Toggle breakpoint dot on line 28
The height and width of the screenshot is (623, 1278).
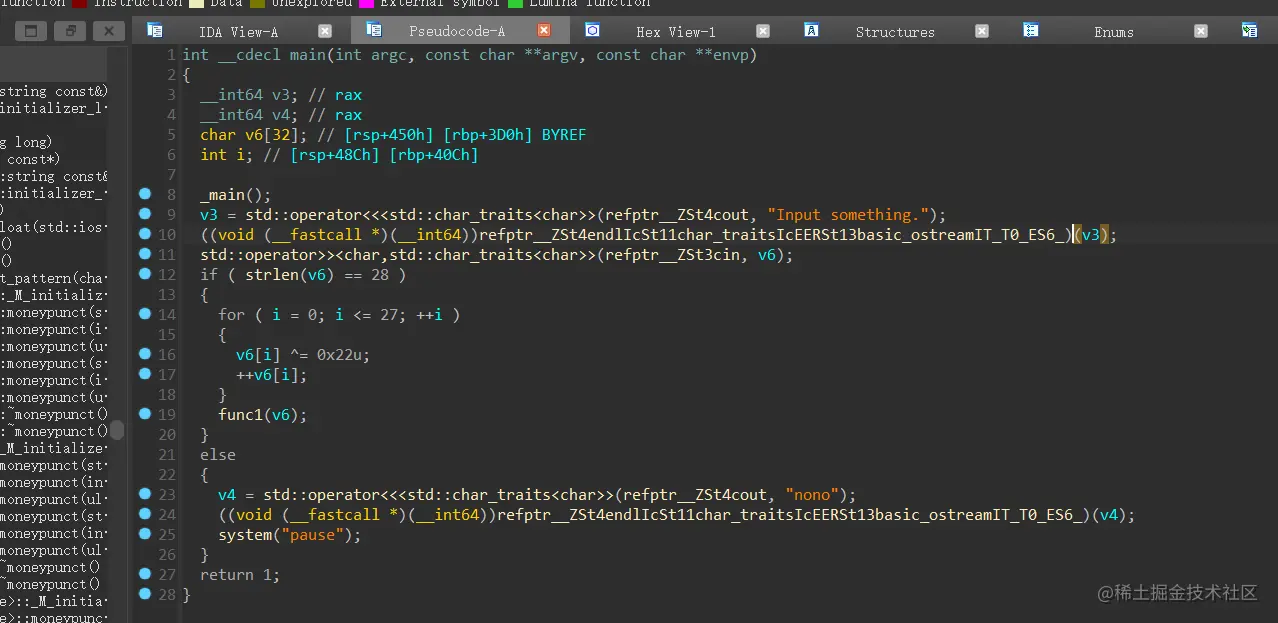tap(145, 594)
